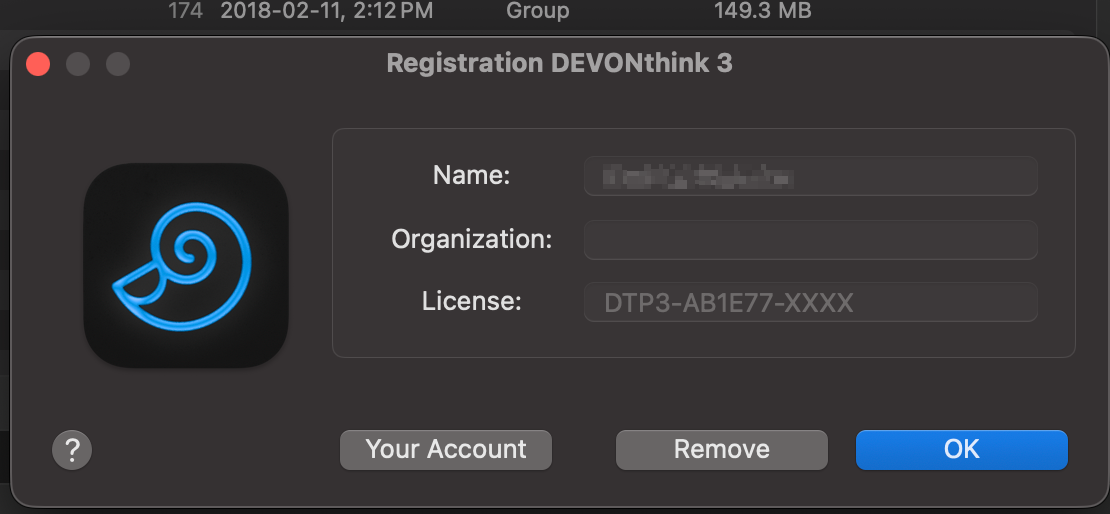Open Your Account
The image size is (1110, 514).
[446, 450]
